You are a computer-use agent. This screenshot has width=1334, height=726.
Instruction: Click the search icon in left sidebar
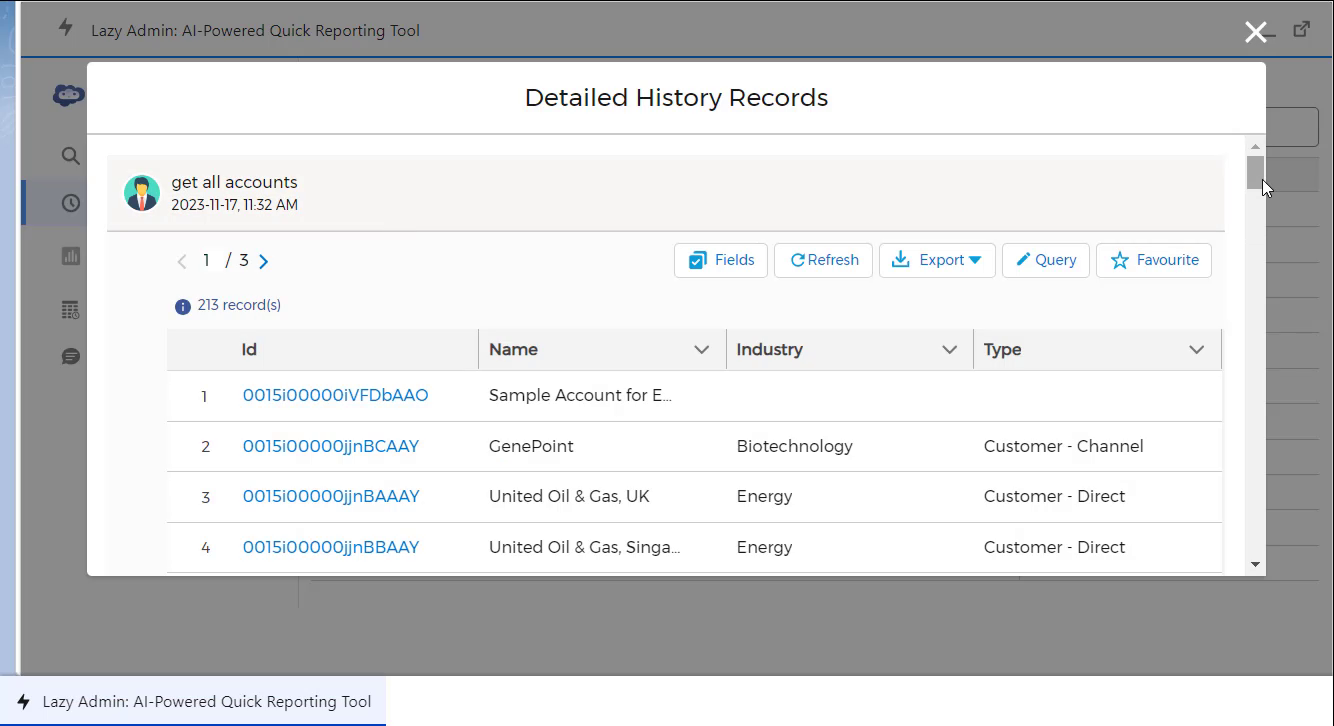[x=70, y=156]
